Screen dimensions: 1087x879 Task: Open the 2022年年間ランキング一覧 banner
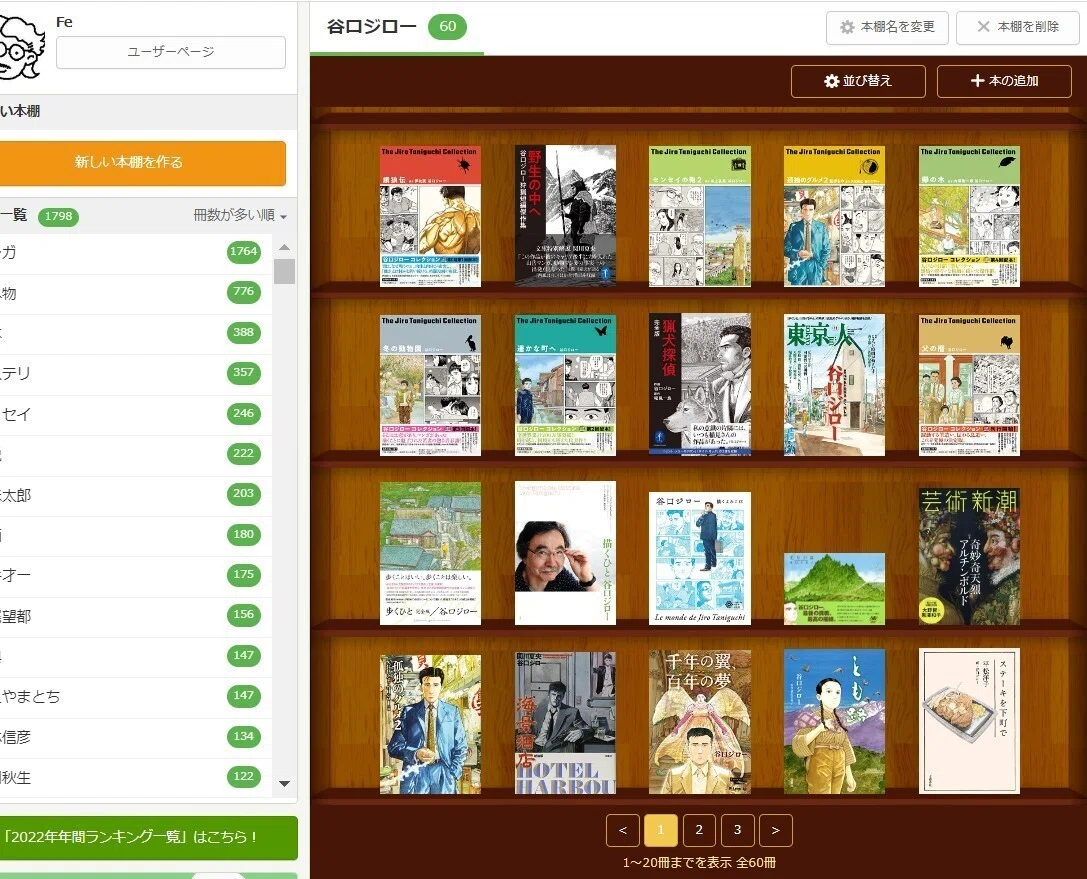(148, 837)
